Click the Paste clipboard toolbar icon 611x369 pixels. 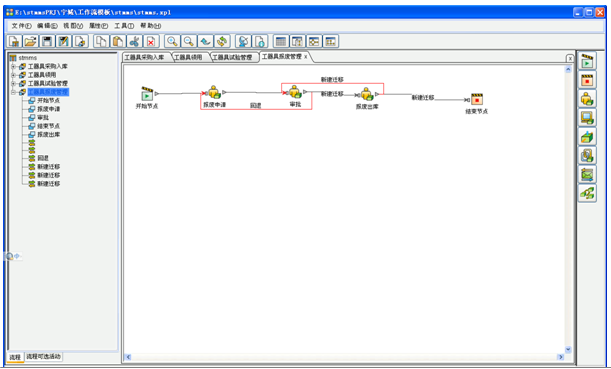tap(118, 41)
